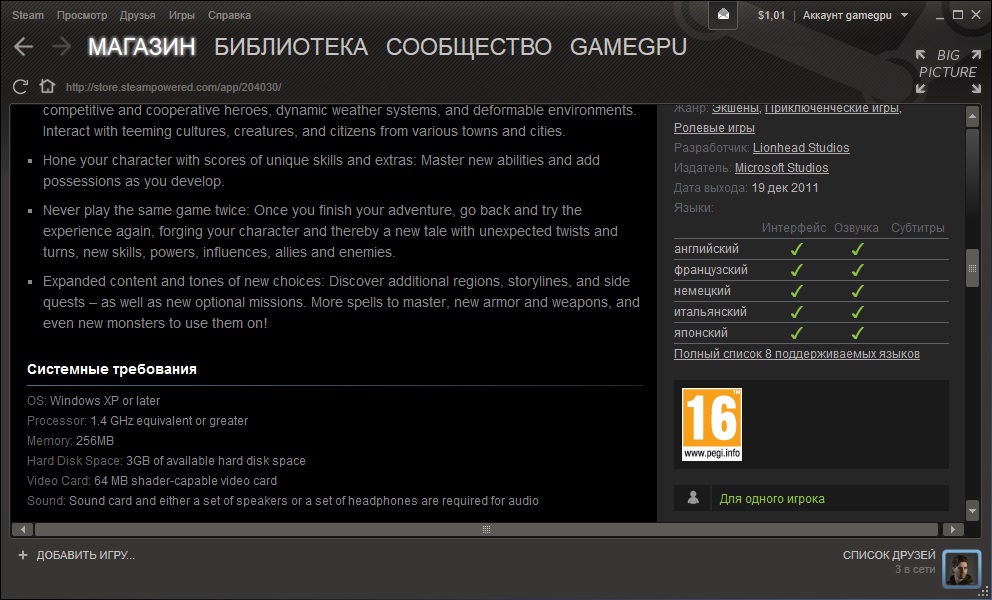Open full list of 8 supported languages
Image resolution: width=992 pixels, height=600 pixels.
coord(797,354)
